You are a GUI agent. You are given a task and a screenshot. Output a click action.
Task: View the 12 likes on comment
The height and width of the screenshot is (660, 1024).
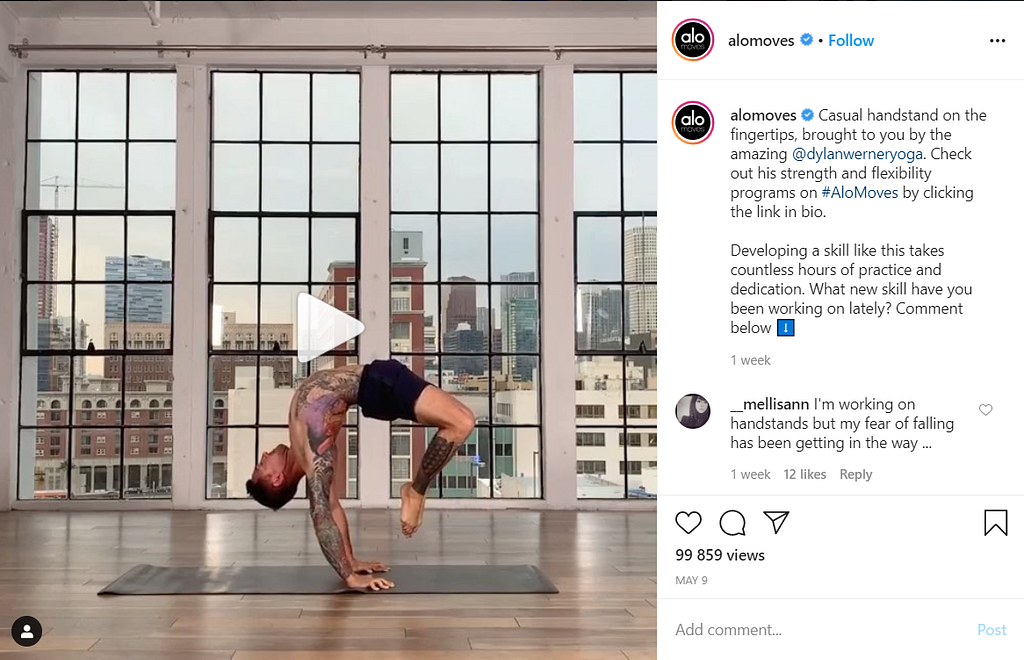[805, 475]
